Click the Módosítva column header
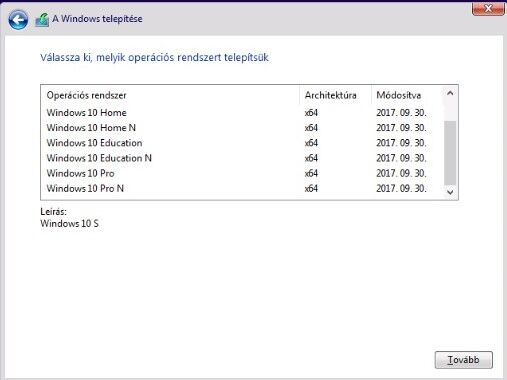The height and width of the screenshot is (380, 507). 408,95
